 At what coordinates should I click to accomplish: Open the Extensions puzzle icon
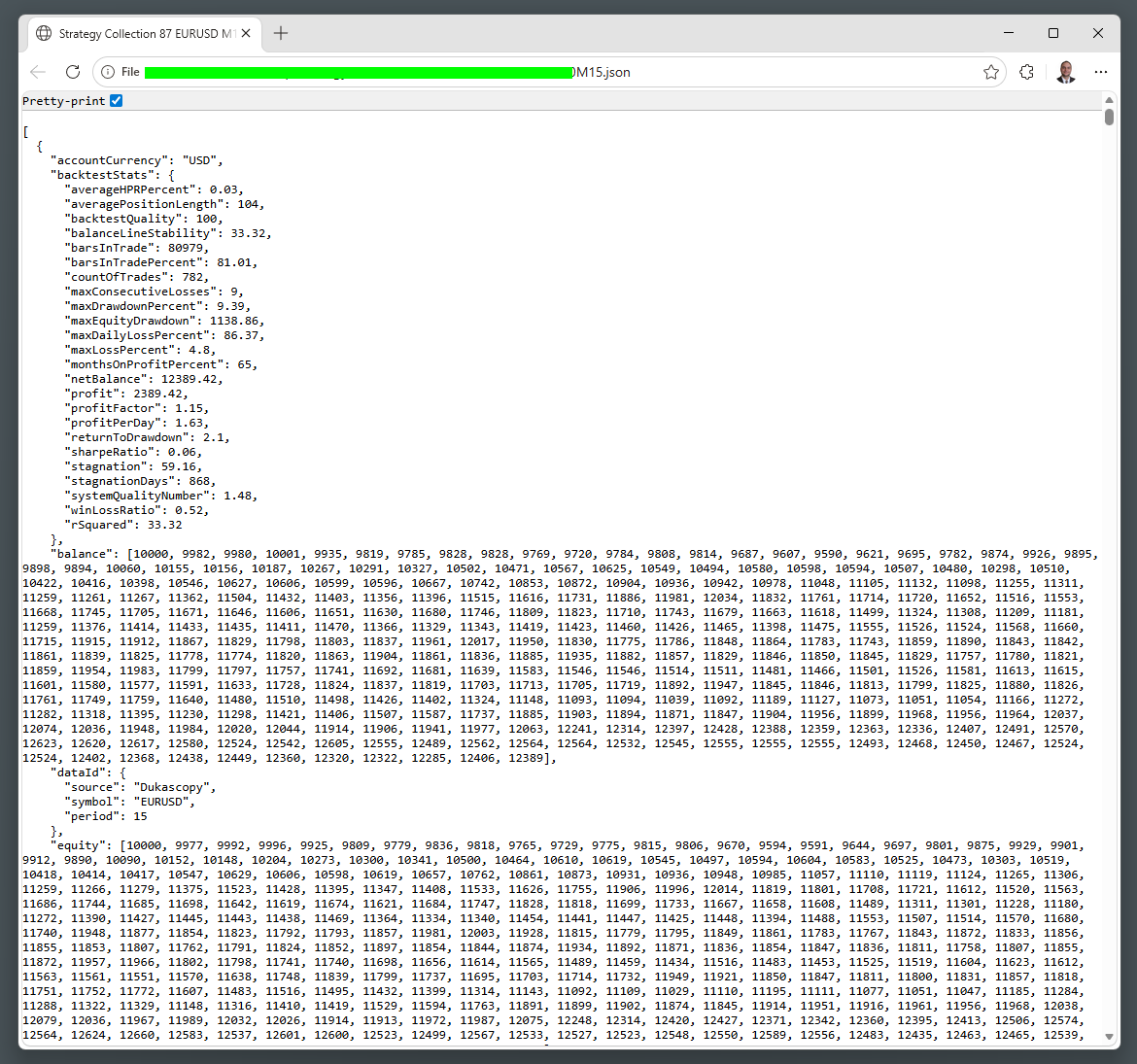click(1026, 72)
